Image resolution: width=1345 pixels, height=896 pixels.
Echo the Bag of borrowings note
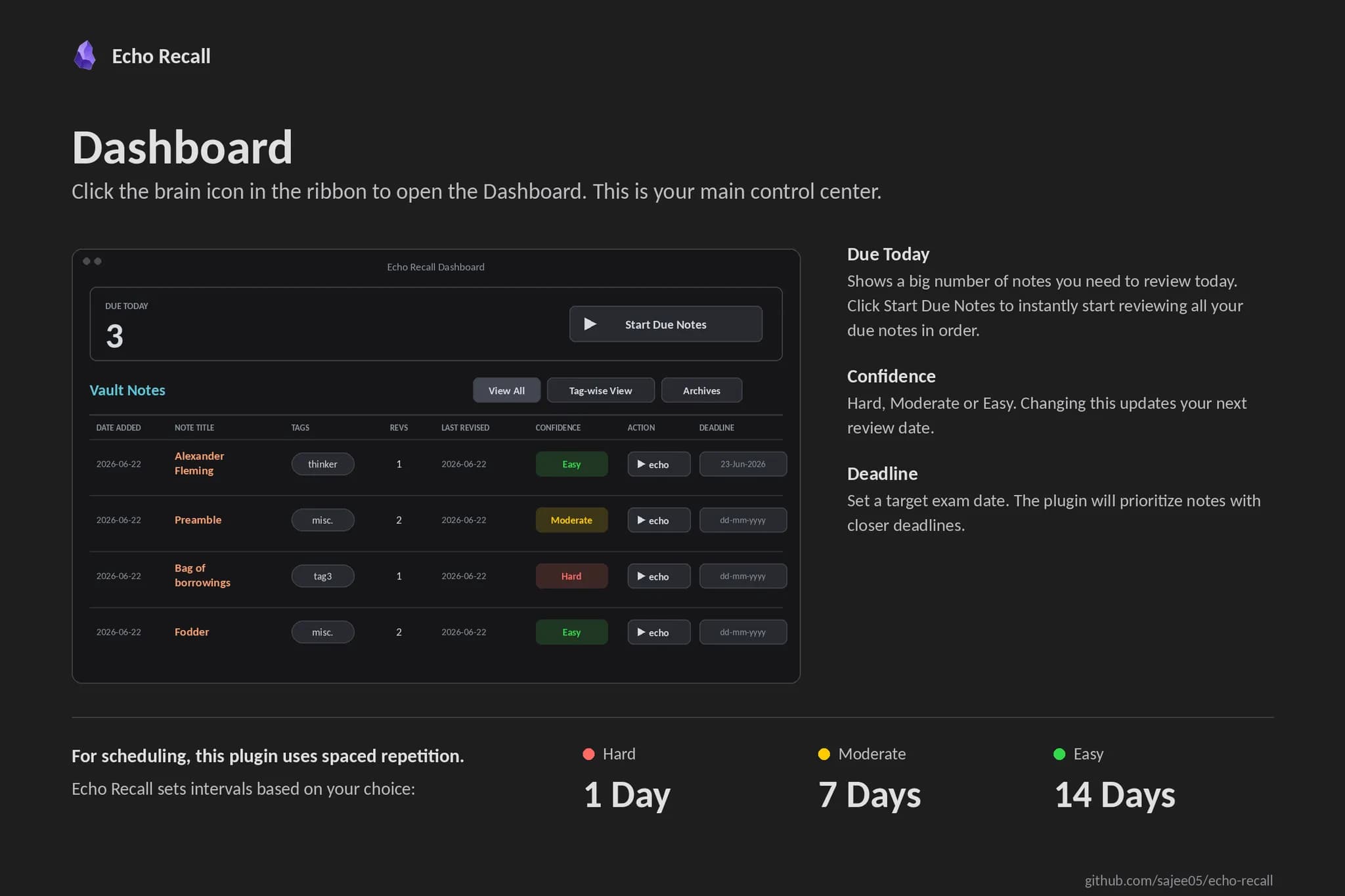[x=659, y=576]
